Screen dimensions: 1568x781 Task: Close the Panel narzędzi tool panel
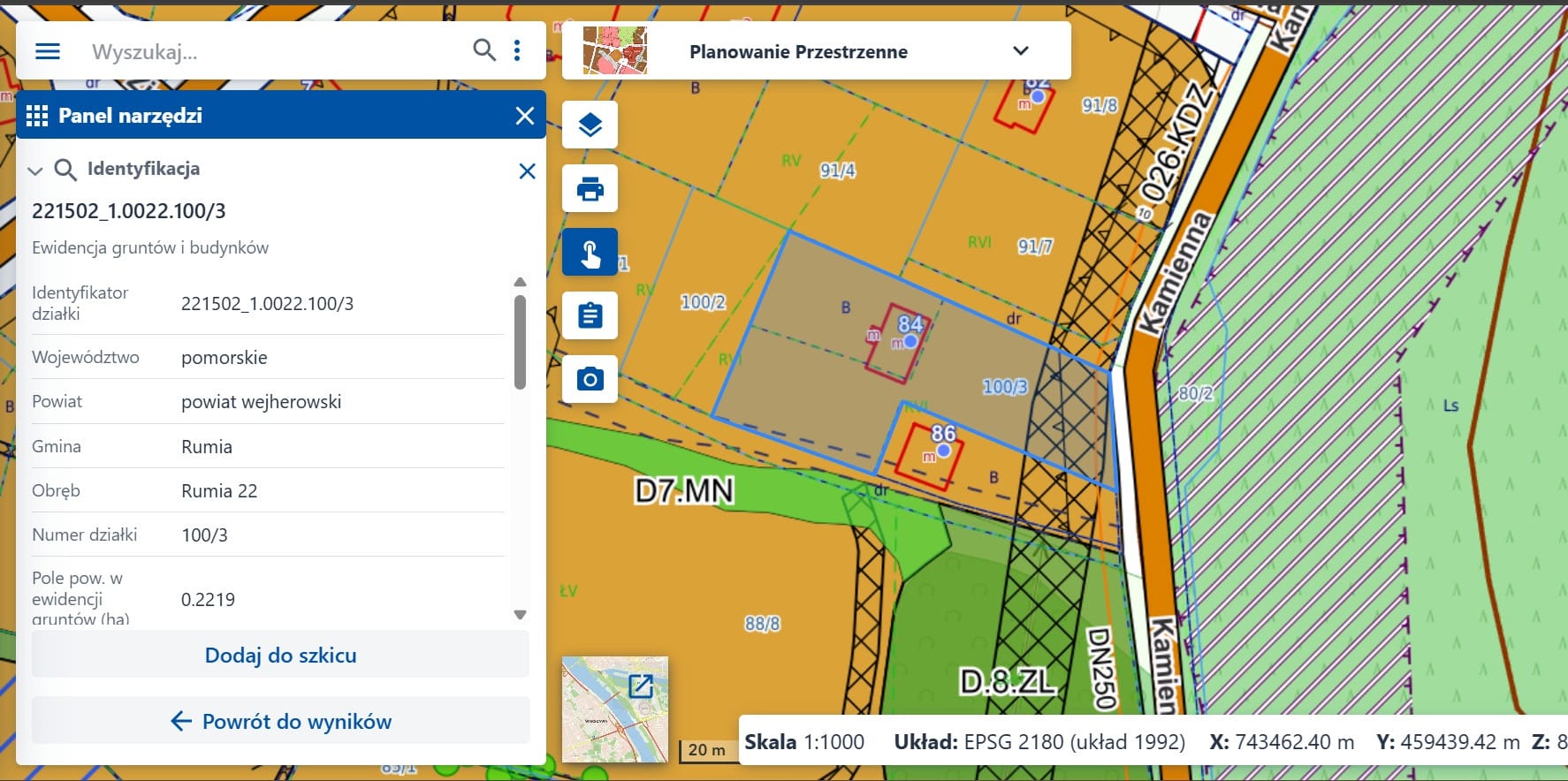coord(524,116)
